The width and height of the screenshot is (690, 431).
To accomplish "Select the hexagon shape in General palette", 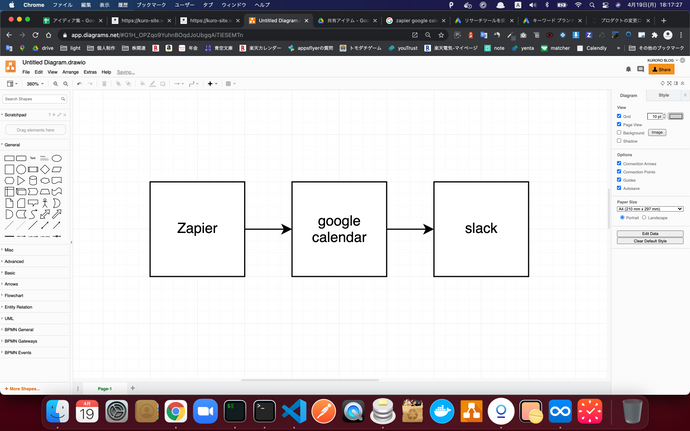I will click(x=9, y=181).
